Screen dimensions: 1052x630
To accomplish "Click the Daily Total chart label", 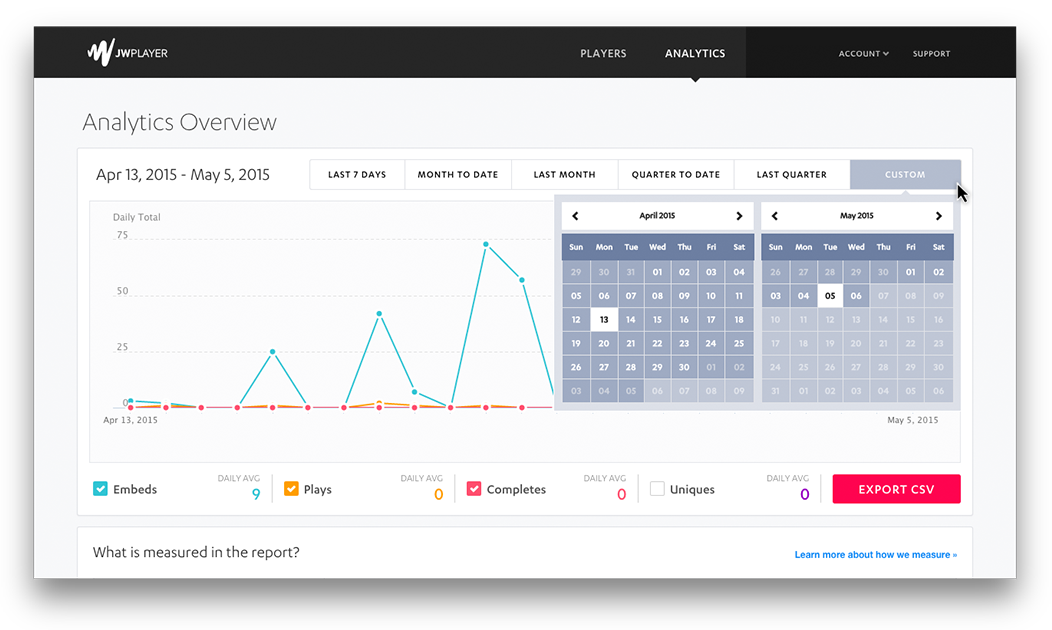I will pyautogui.click(x=136, y=217).
